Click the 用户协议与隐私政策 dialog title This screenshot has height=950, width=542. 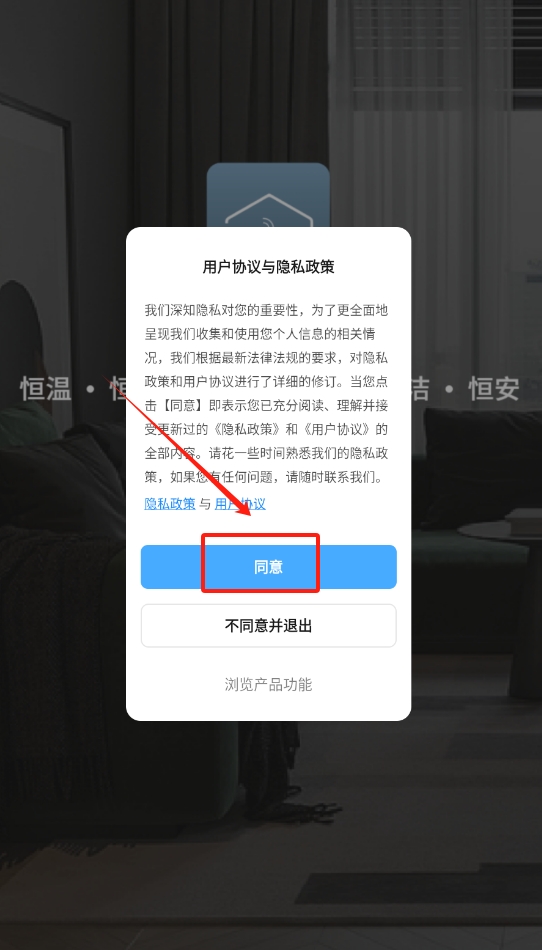[268, 267]
